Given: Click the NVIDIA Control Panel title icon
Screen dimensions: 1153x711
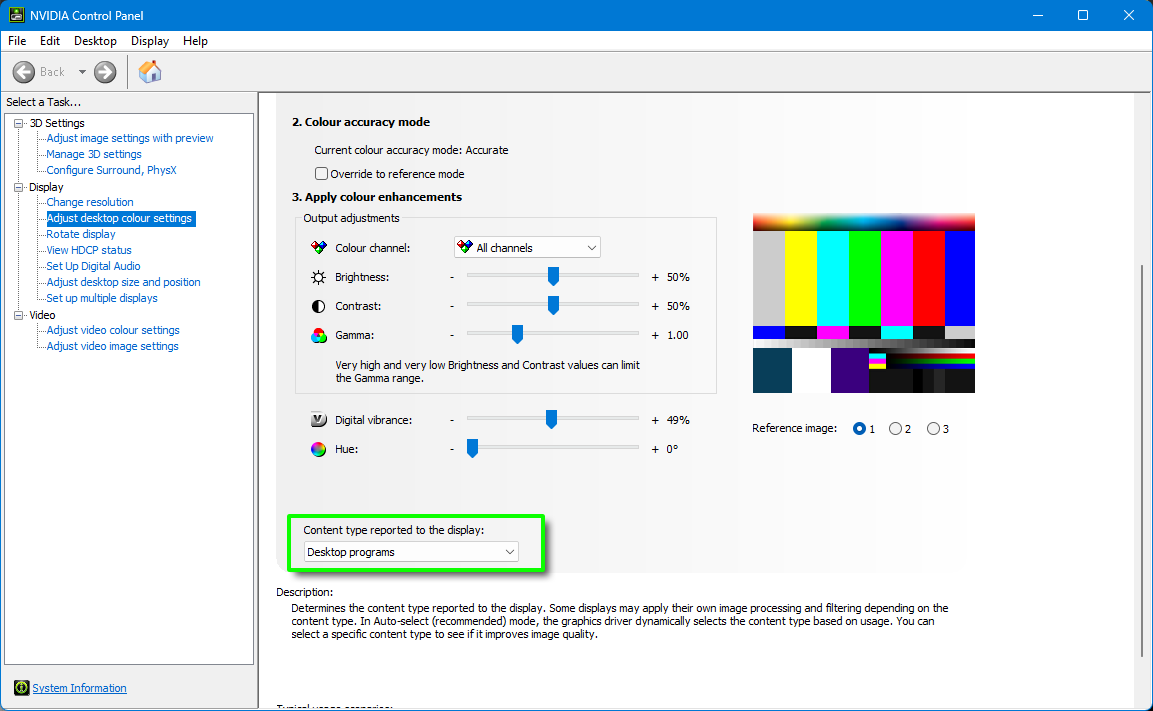Looking at the screenshot, I should 16,15.
